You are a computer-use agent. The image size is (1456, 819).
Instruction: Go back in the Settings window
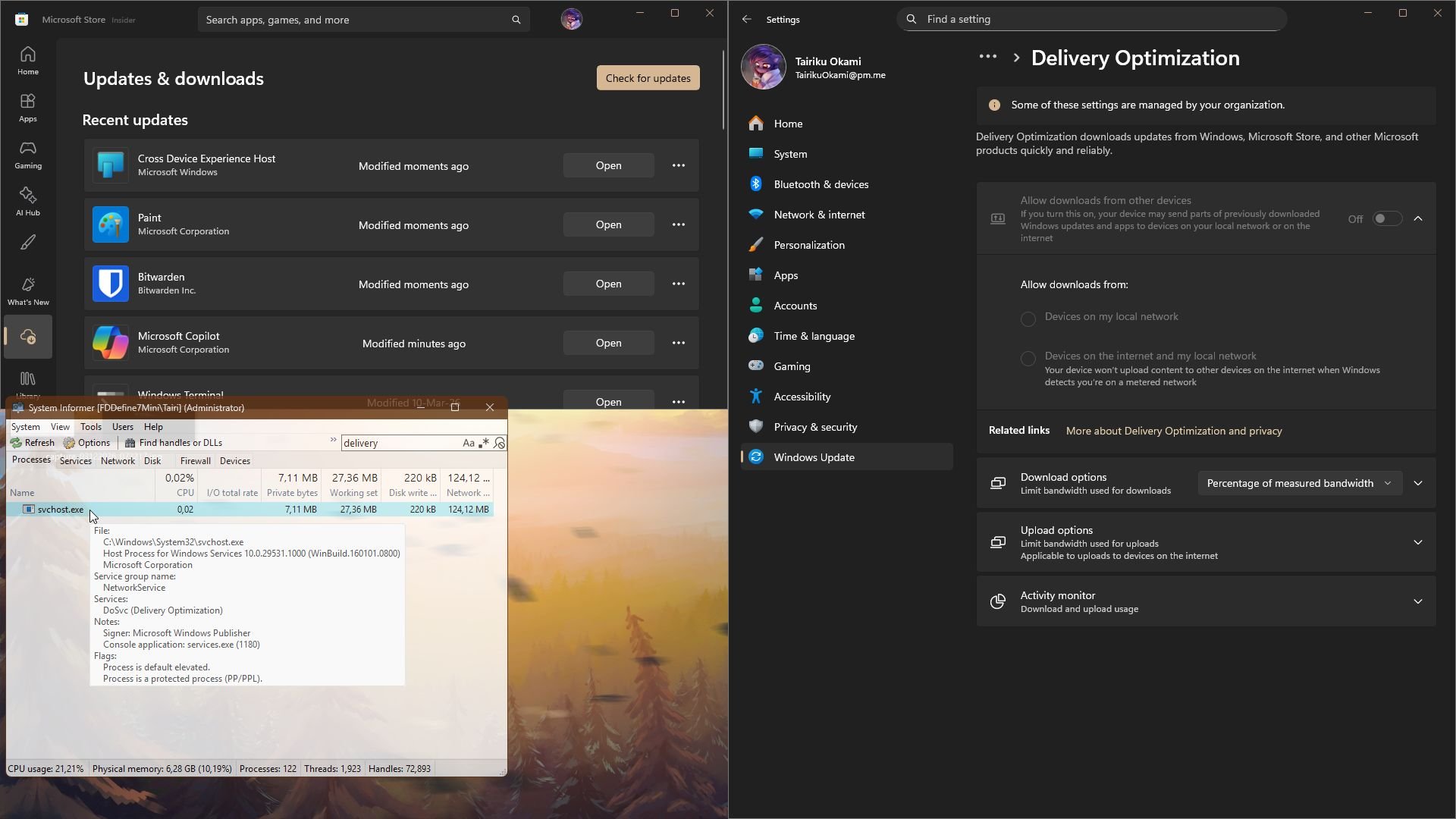click(747, 20)
